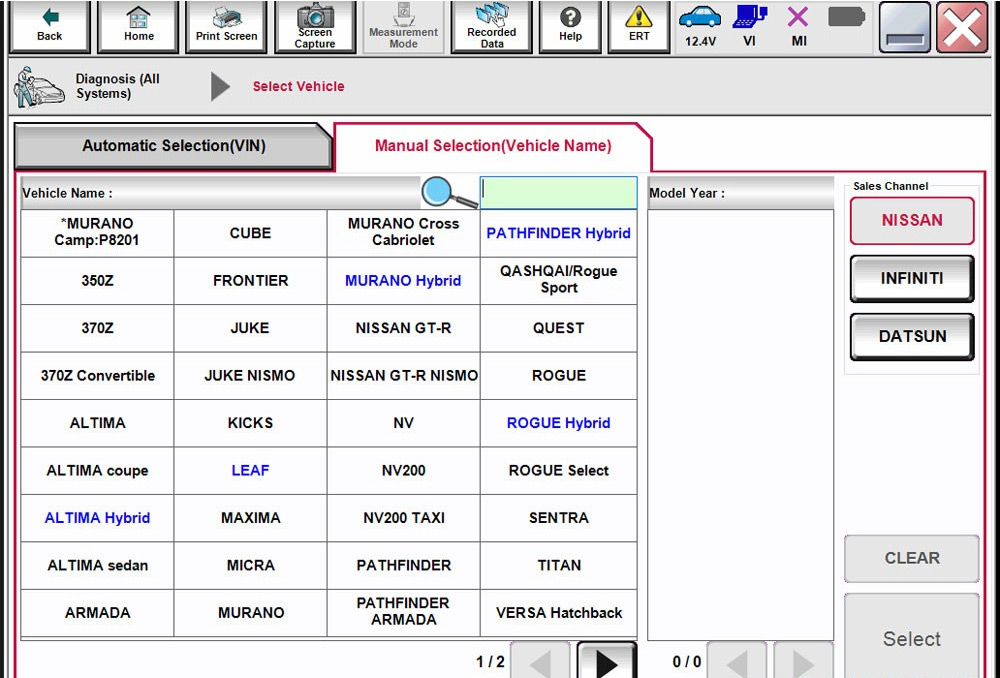Open Measurement Mode

point(403,27)
